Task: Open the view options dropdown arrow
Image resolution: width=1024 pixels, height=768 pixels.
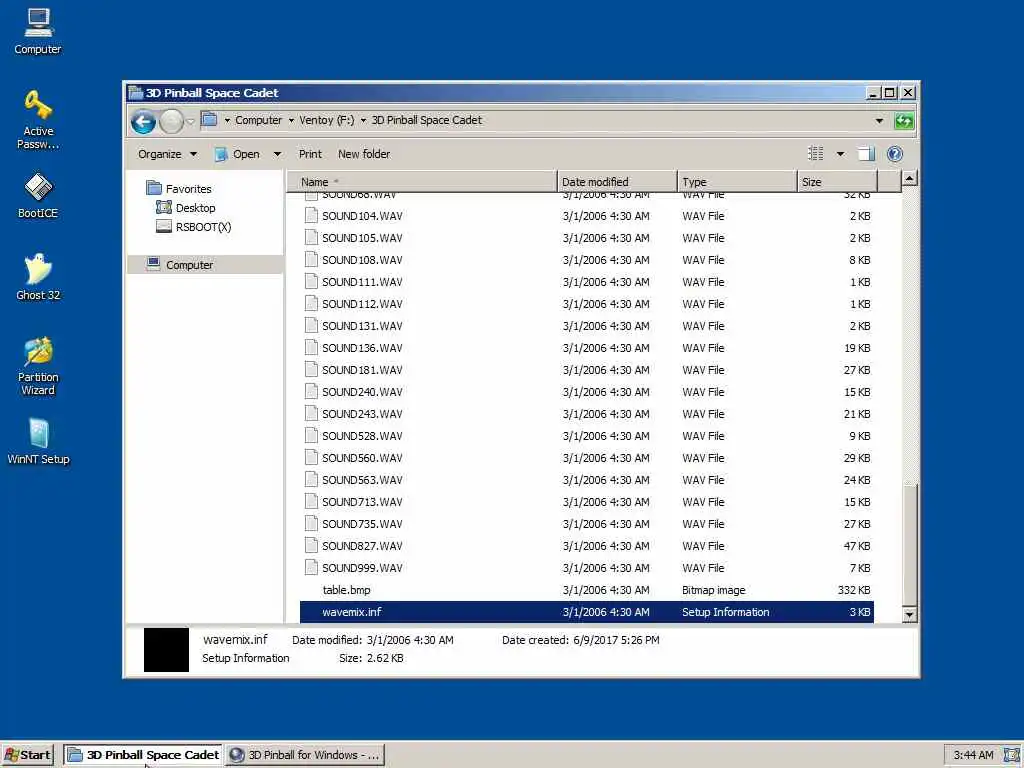Action: (x=840, y=154)
